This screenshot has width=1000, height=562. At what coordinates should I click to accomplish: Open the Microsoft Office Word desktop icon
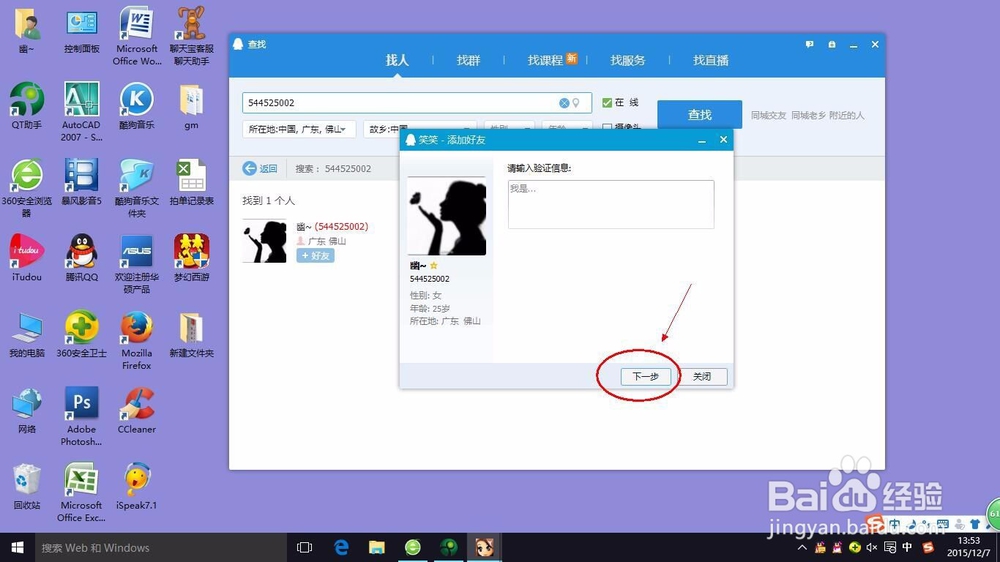tap(136, 36)
